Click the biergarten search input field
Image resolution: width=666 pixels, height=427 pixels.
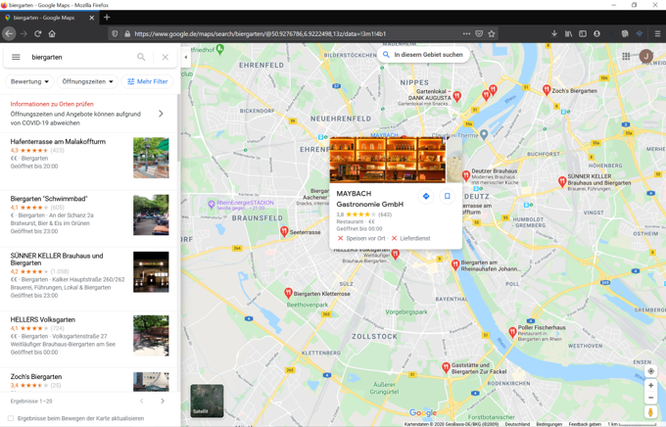point(81,57)
